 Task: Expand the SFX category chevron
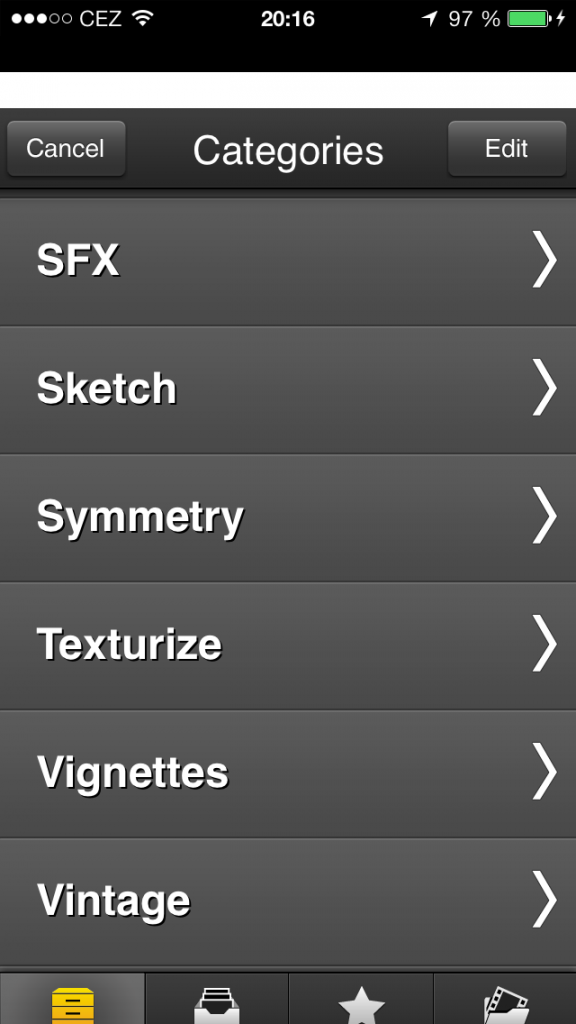tap(543, 259)
